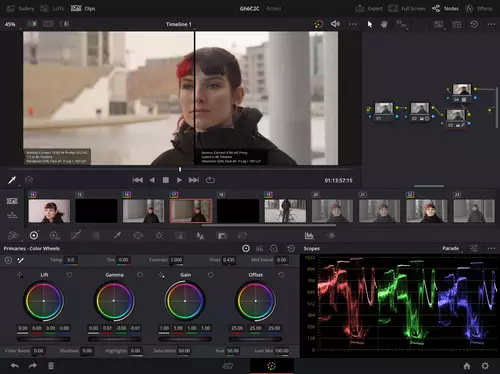Screen dimensions: 500x374
Task: Toggle the Nodes panel
Action: point(445,8)
